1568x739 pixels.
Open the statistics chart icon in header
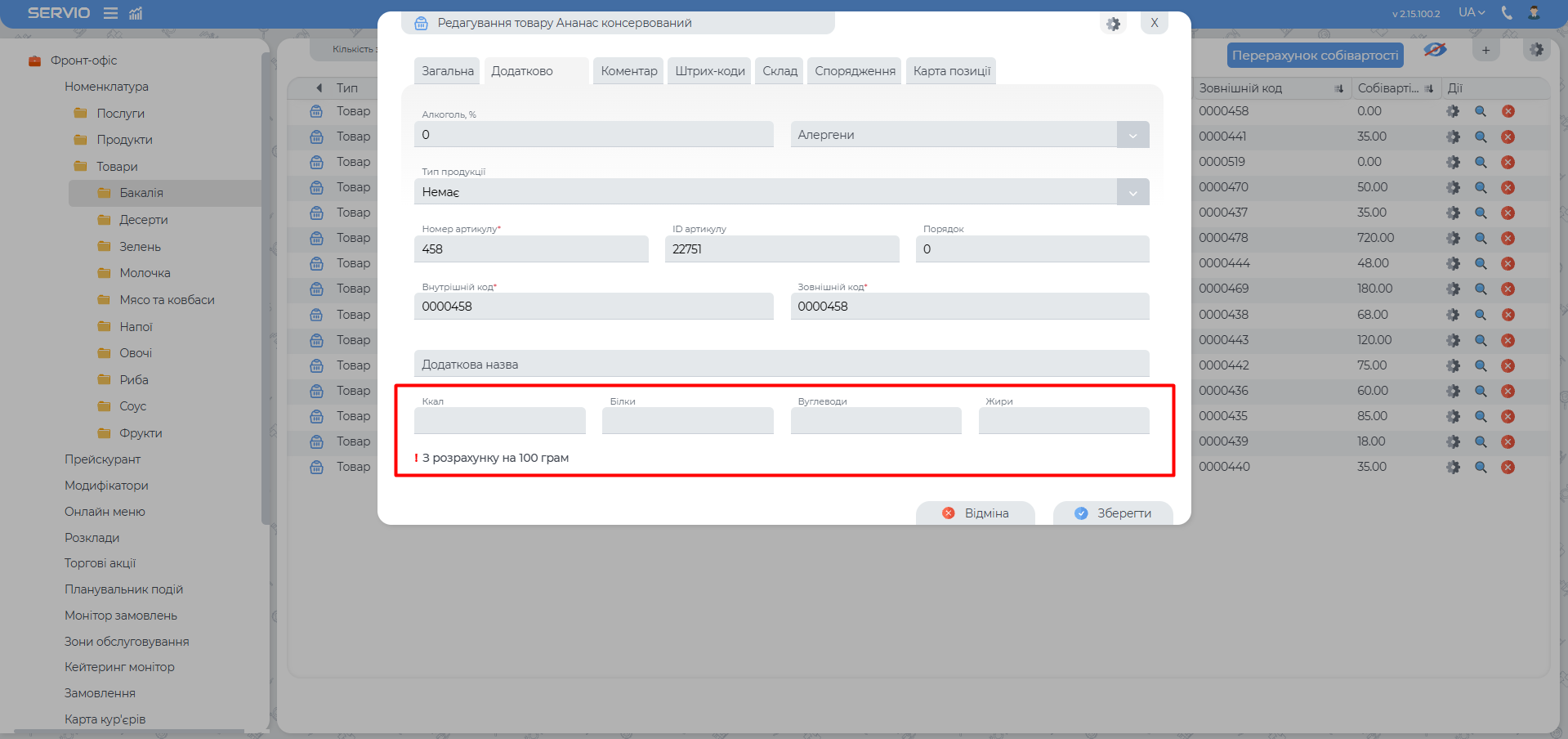point(136,13)
